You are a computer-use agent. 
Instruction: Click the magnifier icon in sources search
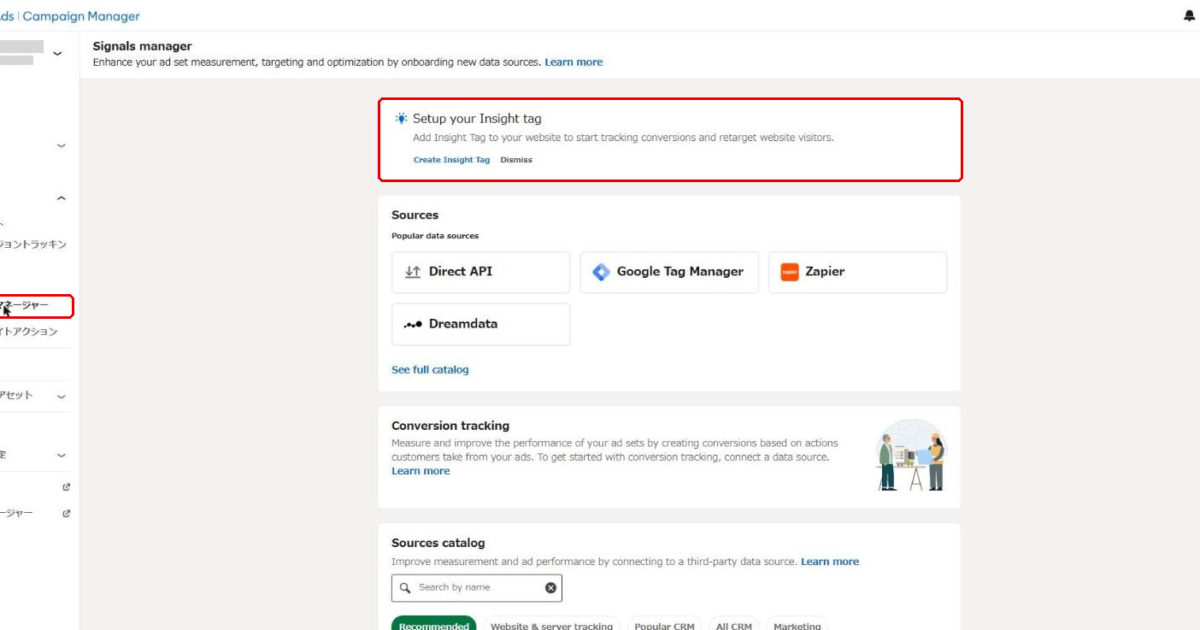click(x=405, y=588)
